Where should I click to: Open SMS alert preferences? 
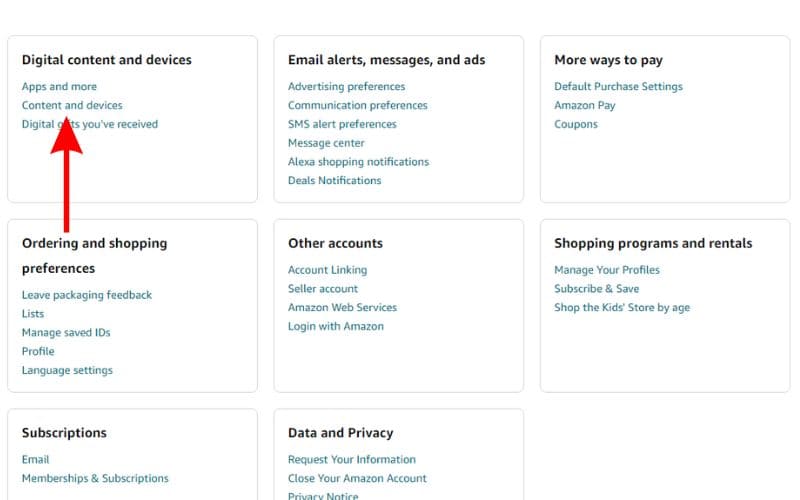click(342, 124)
